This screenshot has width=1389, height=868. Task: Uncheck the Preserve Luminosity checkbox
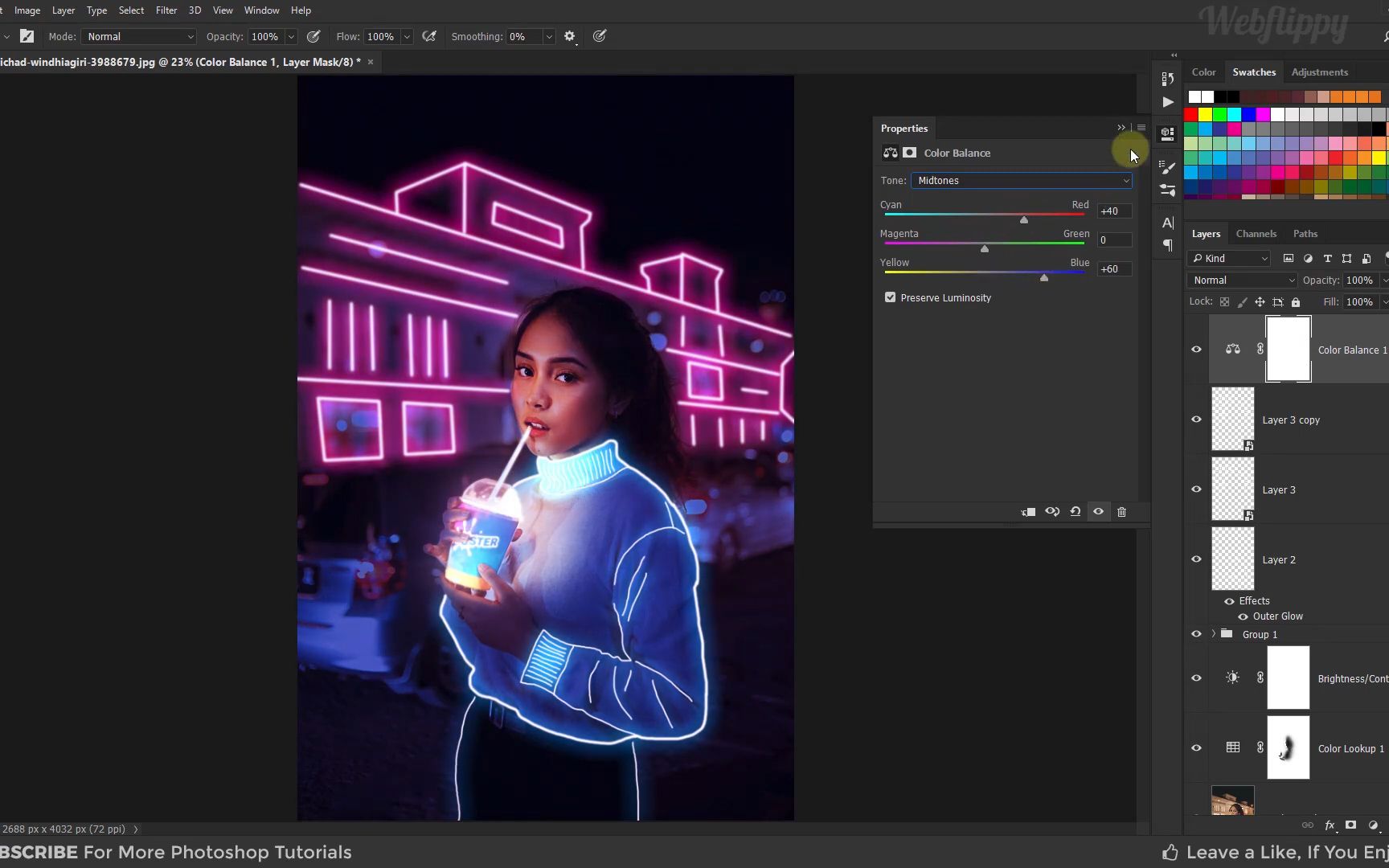click(890, 297)
